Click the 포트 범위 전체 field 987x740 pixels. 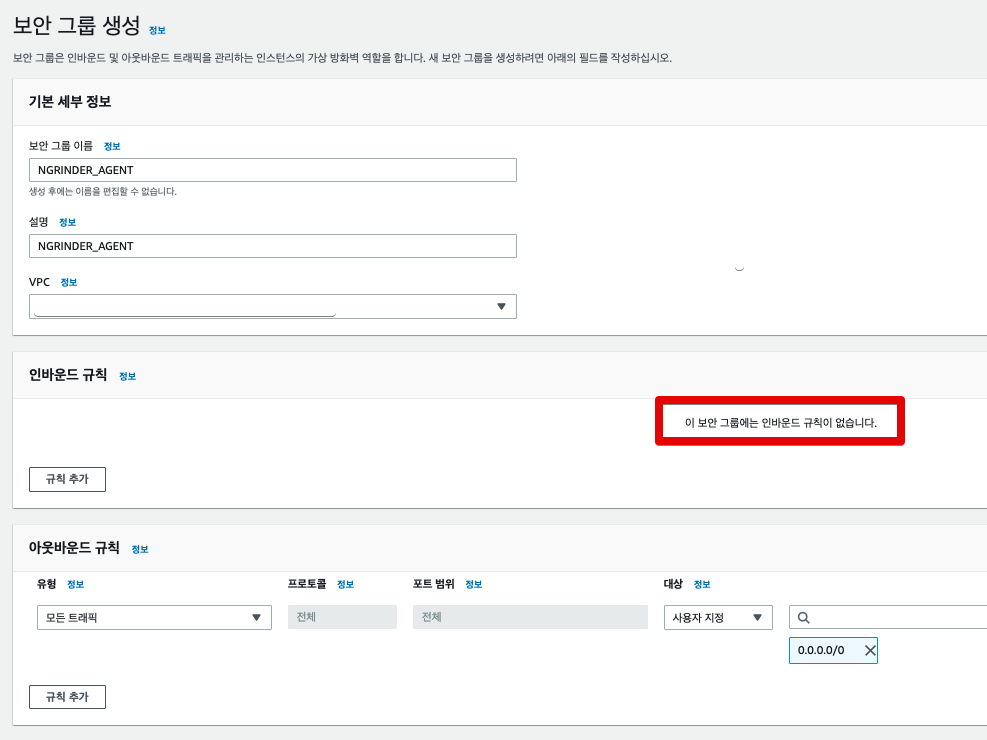[530, 617]
